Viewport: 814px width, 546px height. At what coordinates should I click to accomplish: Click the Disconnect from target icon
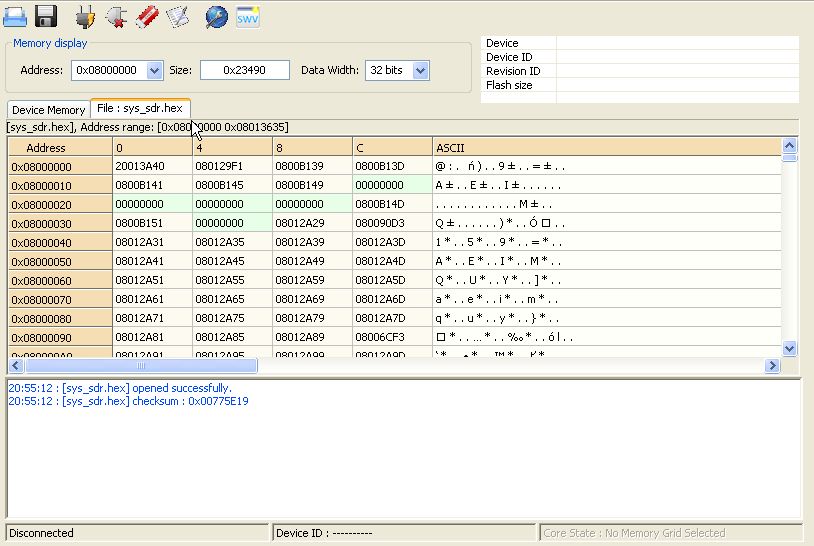(x=116, y=16)
